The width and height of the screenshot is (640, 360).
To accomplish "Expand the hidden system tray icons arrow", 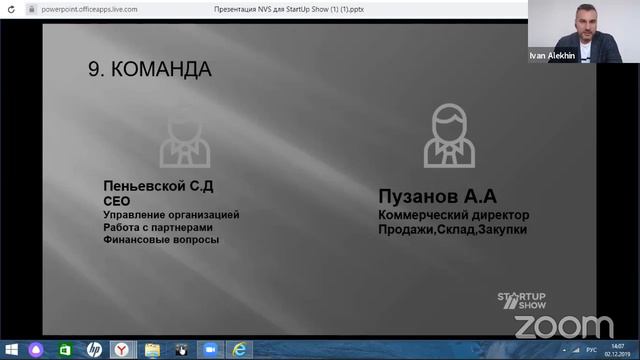I will (564, 350).
